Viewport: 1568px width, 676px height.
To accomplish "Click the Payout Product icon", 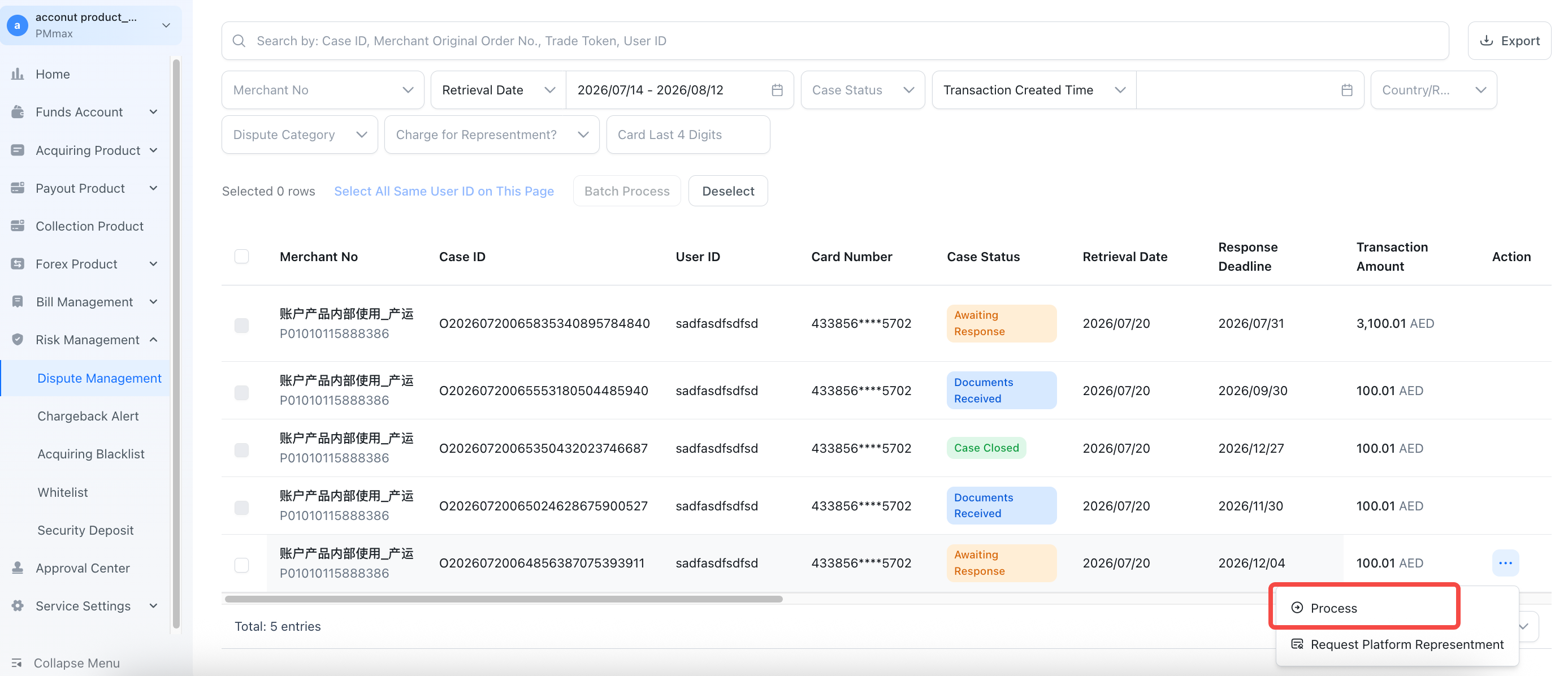I will (x=18, y=188).
